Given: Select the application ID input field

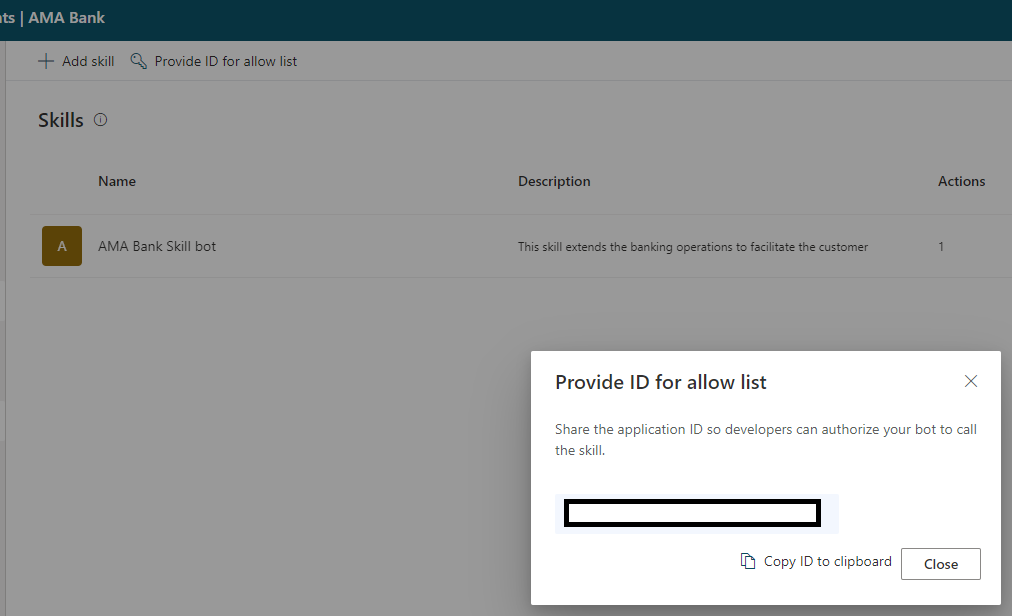Looking at the screenshot, I should click(693, 513).
